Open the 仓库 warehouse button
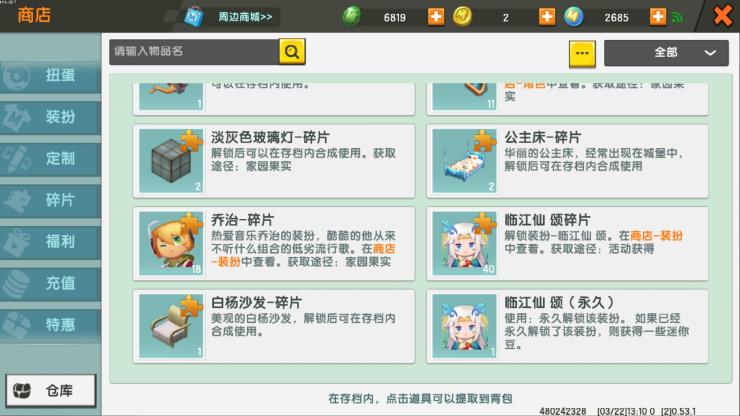The width and height of the screenshot is (740, 416). click(50, 391)
